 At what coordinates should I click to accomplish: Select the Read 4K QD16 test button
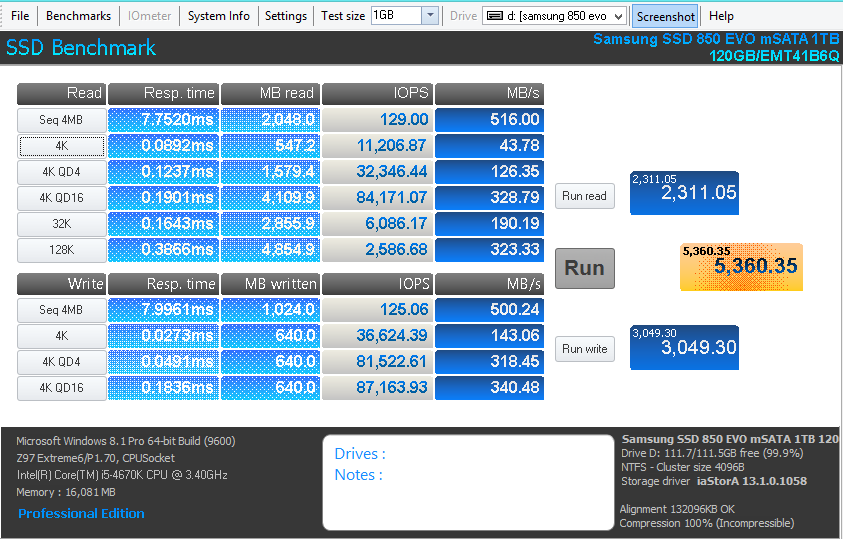61,198
